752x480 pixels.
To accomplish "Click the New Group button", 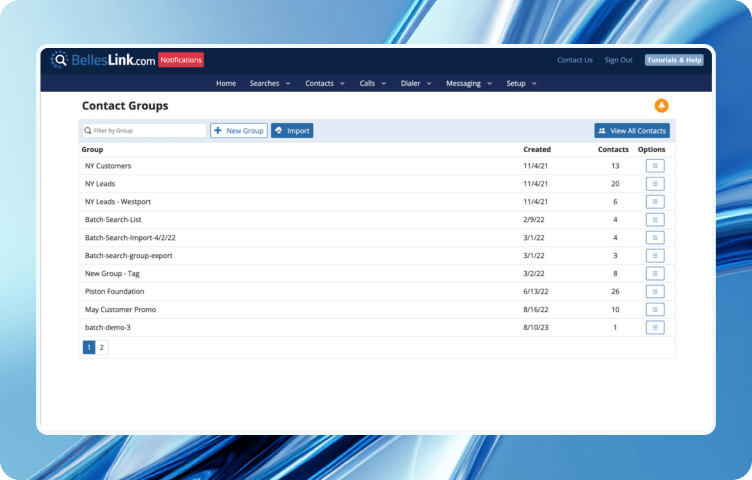I will click(239, 131).
